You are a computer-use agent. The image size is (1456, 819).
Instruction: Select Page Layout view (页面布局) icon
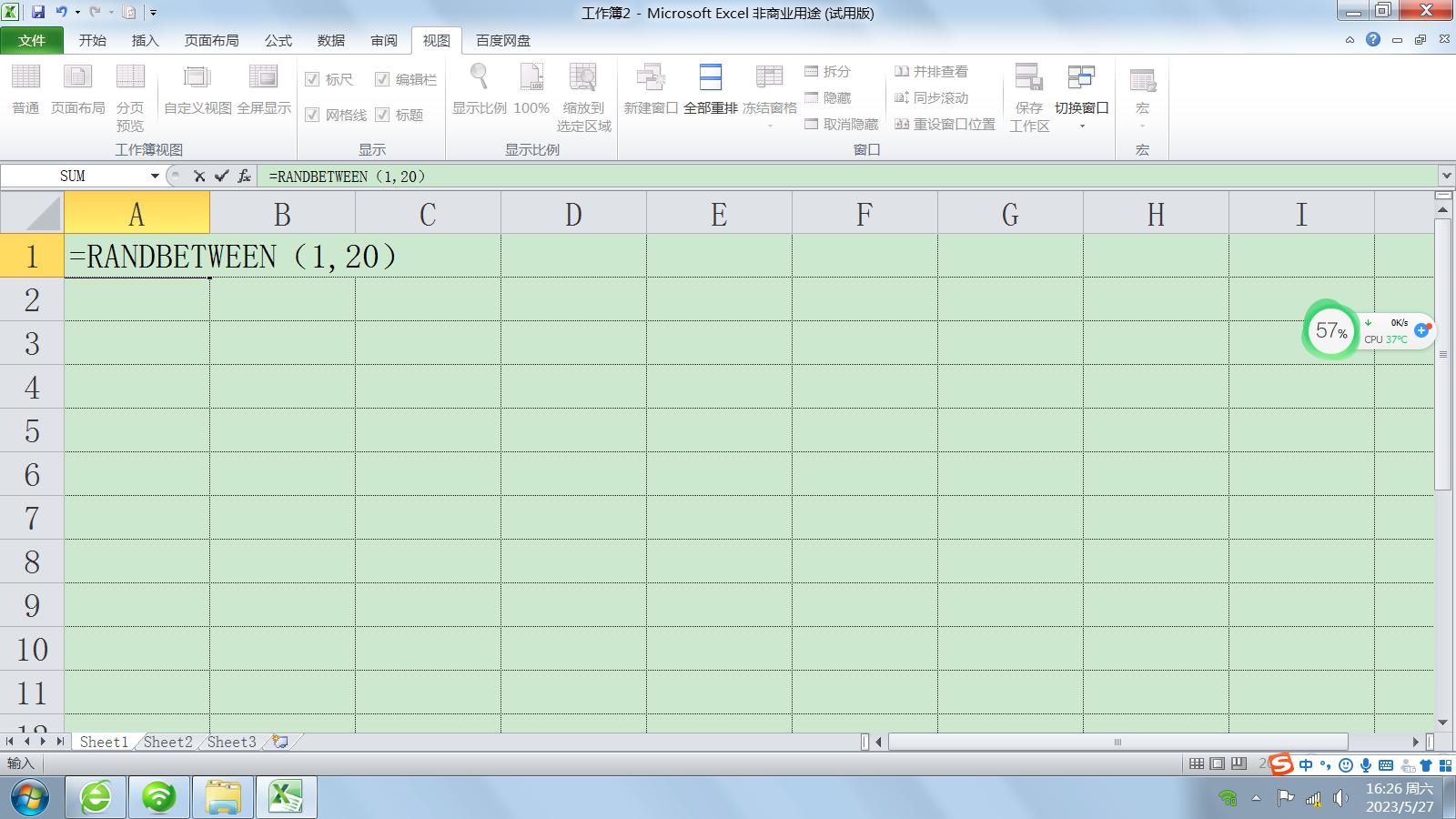click(x=77, y=79)
